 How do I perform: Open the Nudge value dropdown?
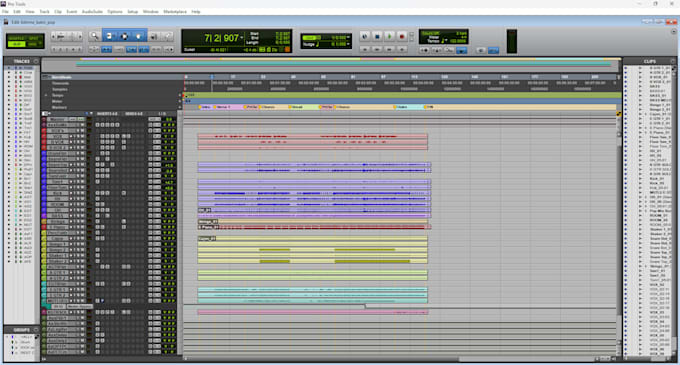(348, 44)
